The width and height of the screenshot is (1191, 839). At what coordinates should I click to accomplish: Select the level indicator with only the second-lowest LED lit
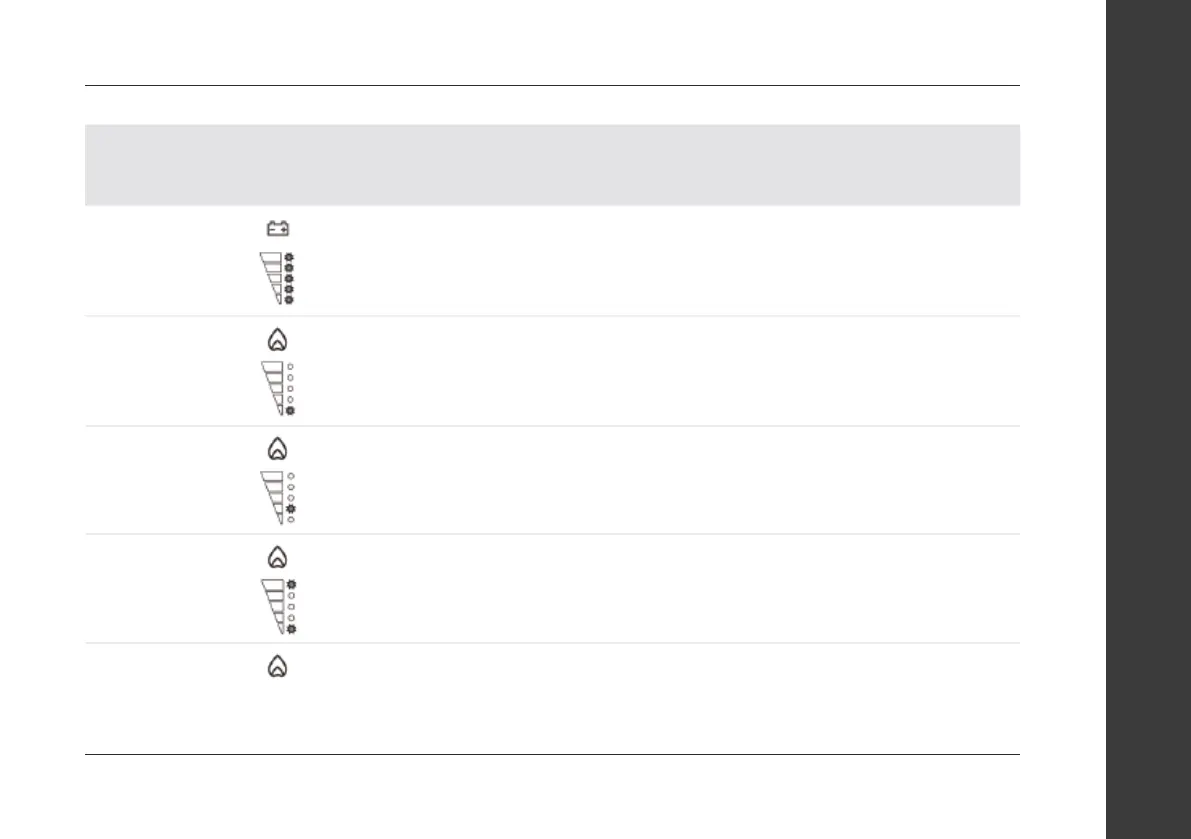pos(277,497)
